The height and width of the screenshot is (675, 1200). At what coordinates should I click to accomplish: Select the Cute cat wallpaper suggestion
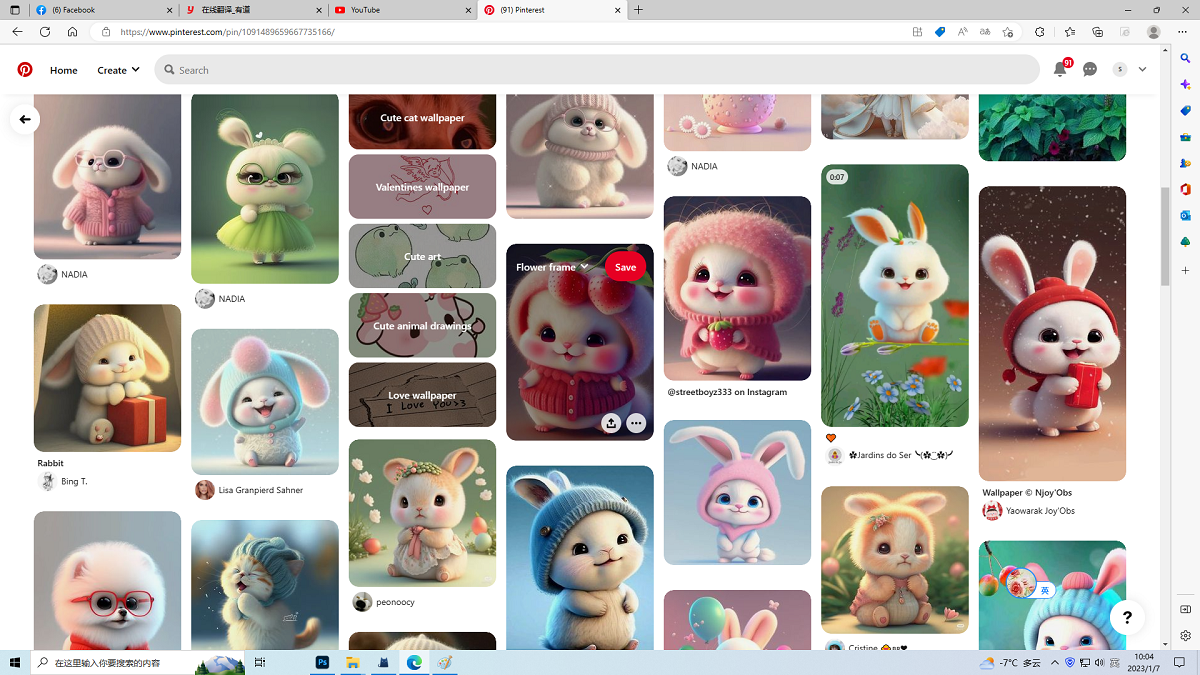pos(422,119)
